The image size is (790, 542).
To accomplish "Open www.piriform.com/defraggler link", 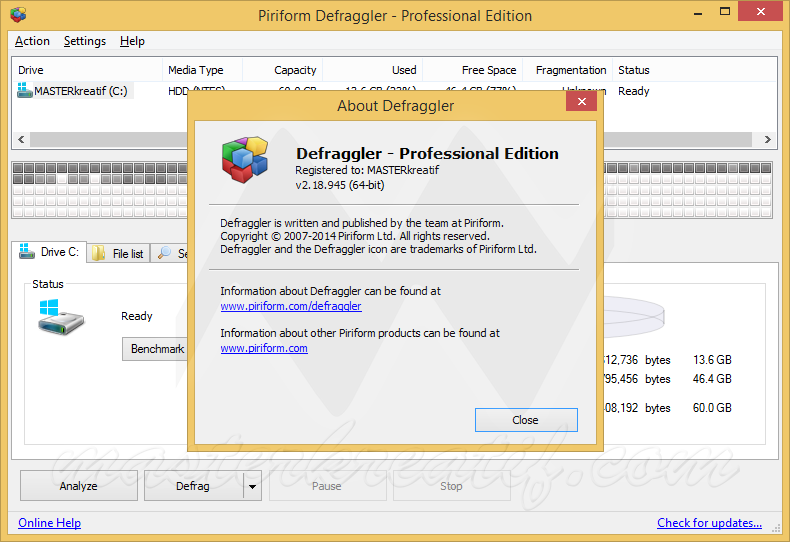I will 291,306.
